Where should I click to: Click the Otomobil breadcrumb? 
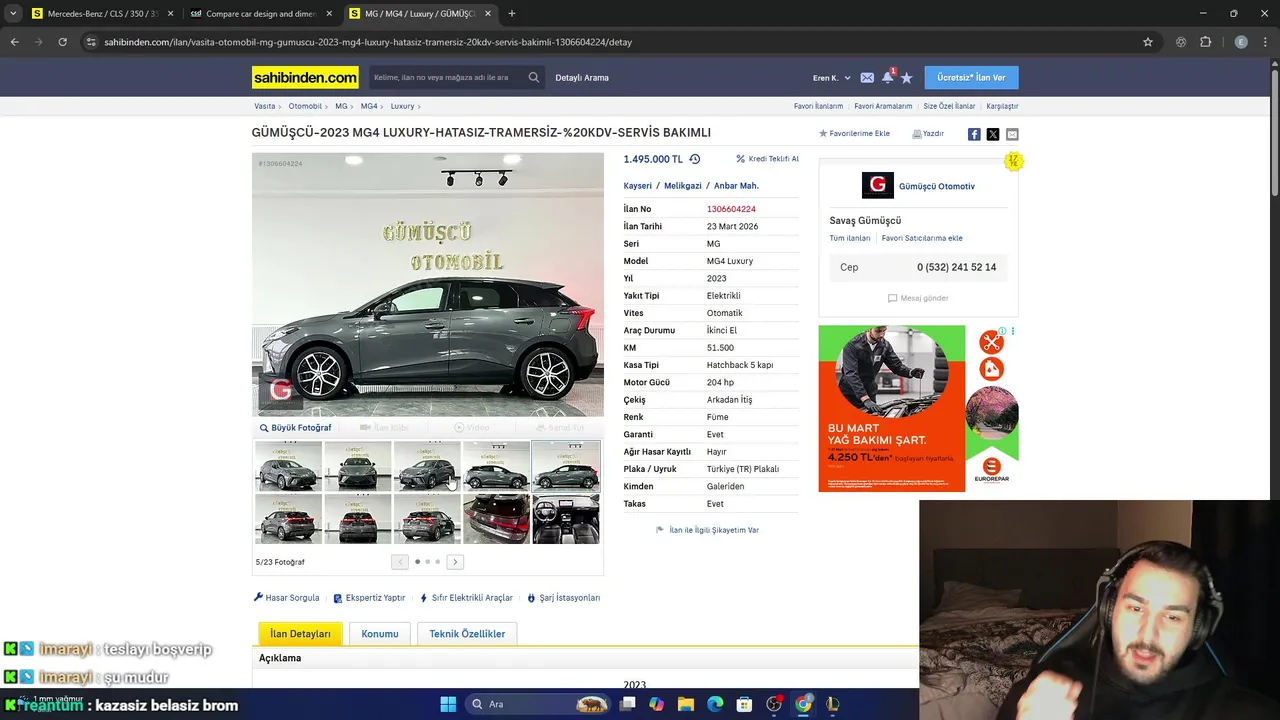(305, 106)
